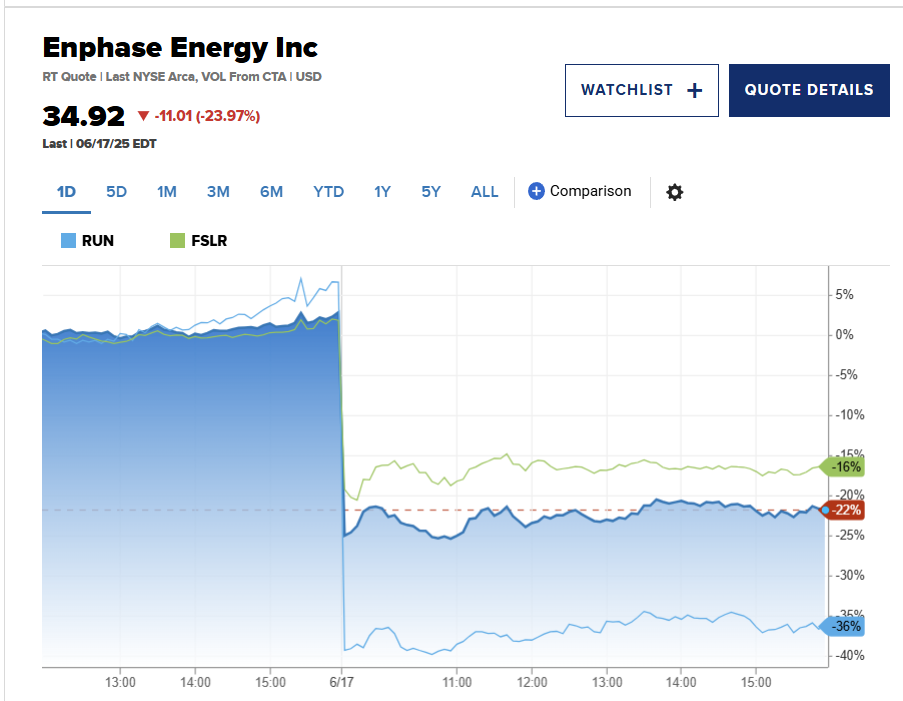Click the first 13:00 label before 6/17

click(120, 683)
